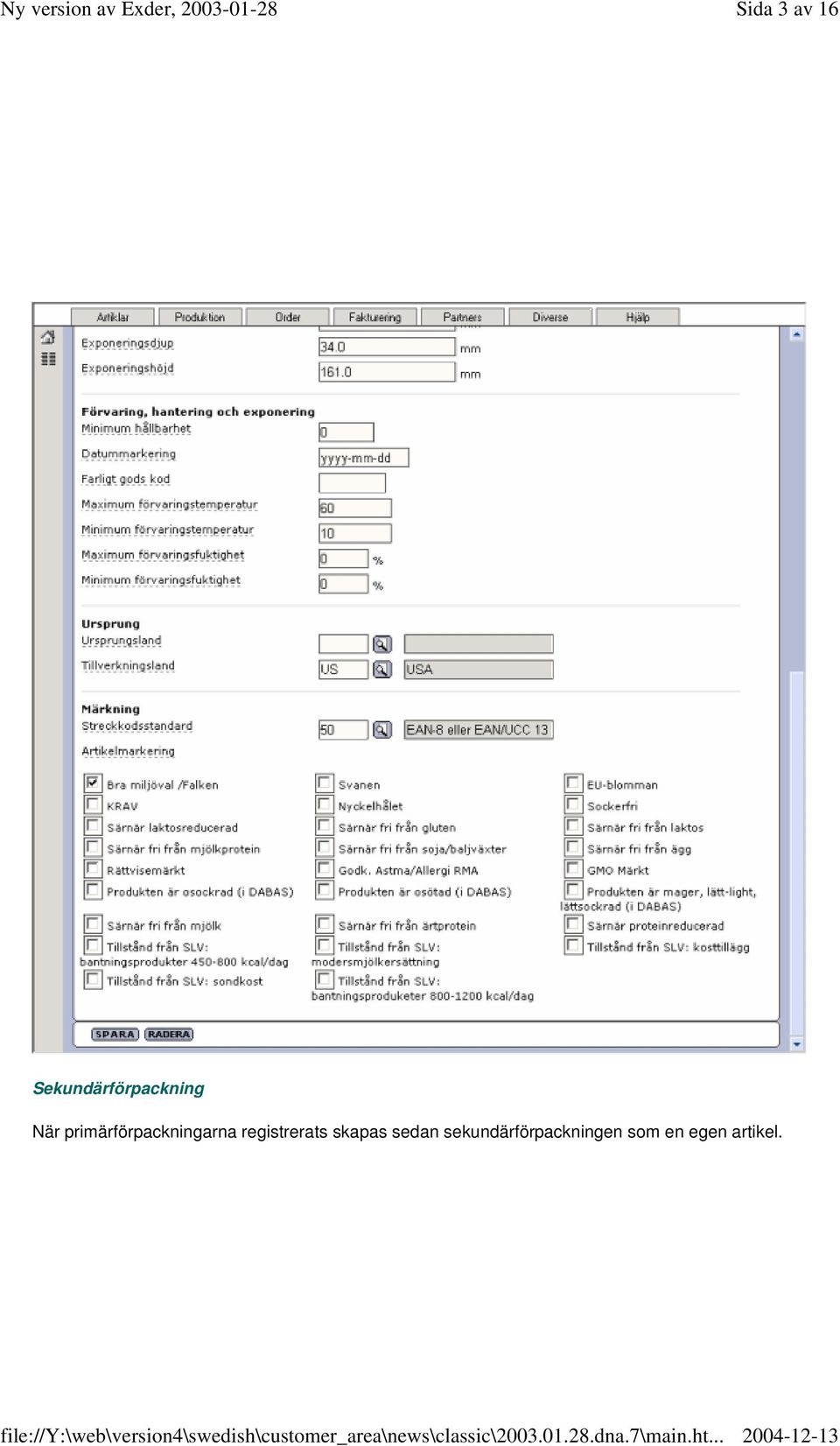Click the list icon below home icon
The height and width of the screenshot is (1446, 840).
pyautogui.click(x=48, y=359)
